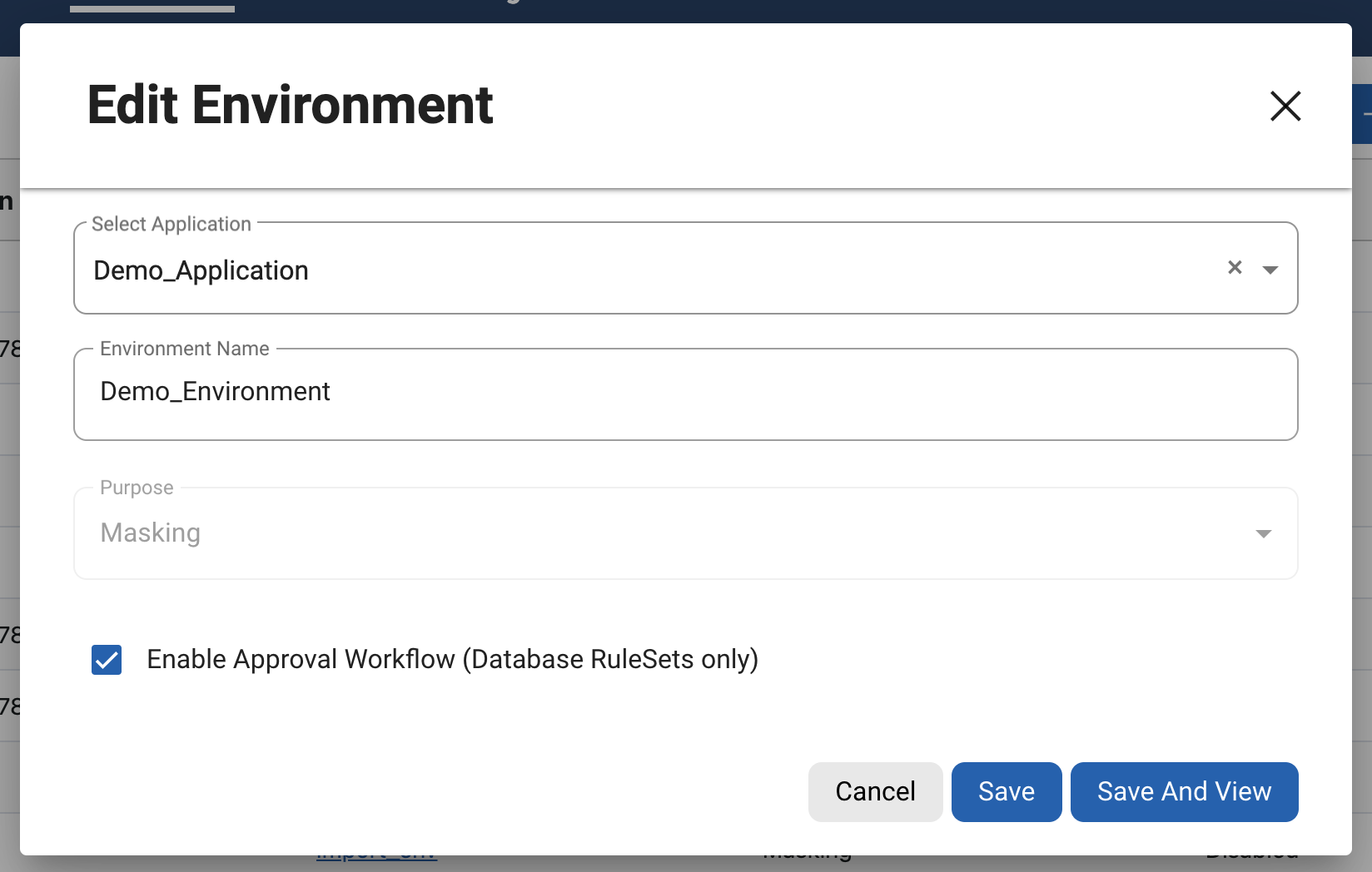Open the Purpose dropdown arrow
The image size is (1372, 872).
(x=1263, y=533)
